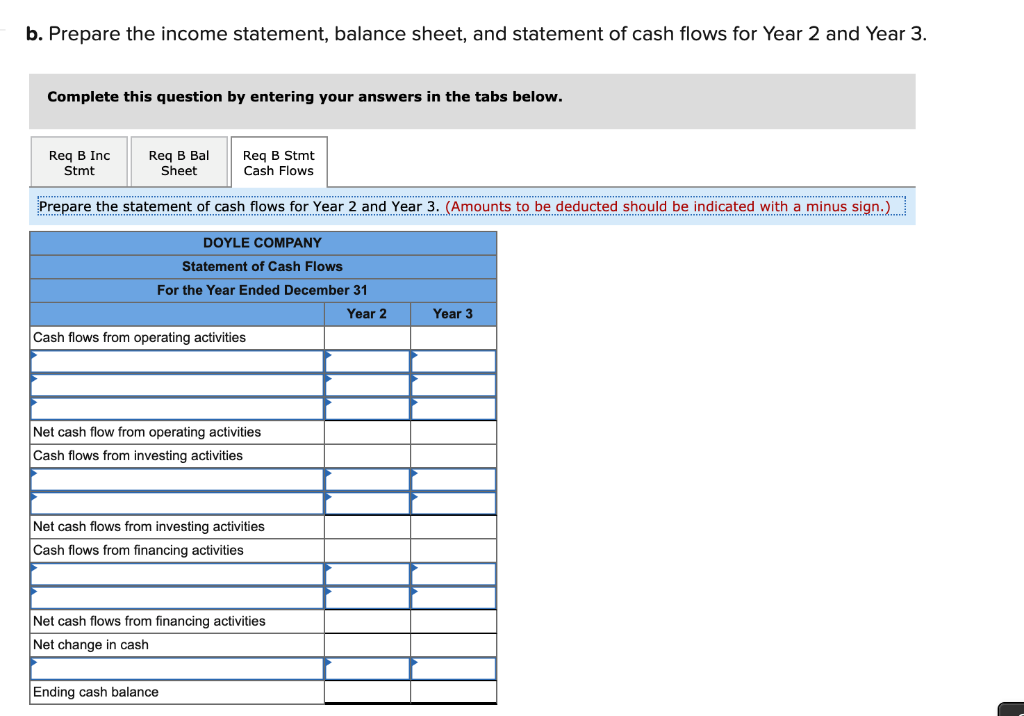The height and width of the screenshot is (716, 1024).
Task: Open account dropdown below Net change in cash
Action: (x=176, y=668)
